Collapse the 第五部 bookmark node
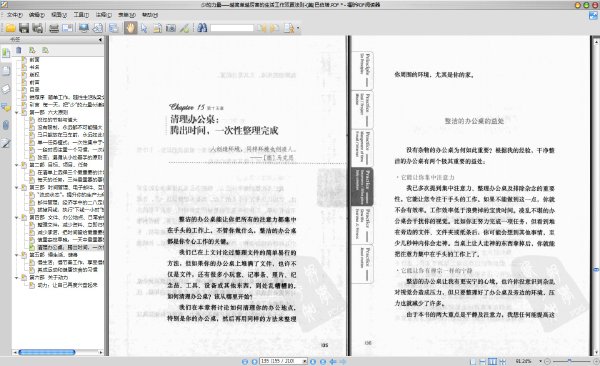This screenshot has height=366, width=600. pyautogui.click(x=16, y=255)
